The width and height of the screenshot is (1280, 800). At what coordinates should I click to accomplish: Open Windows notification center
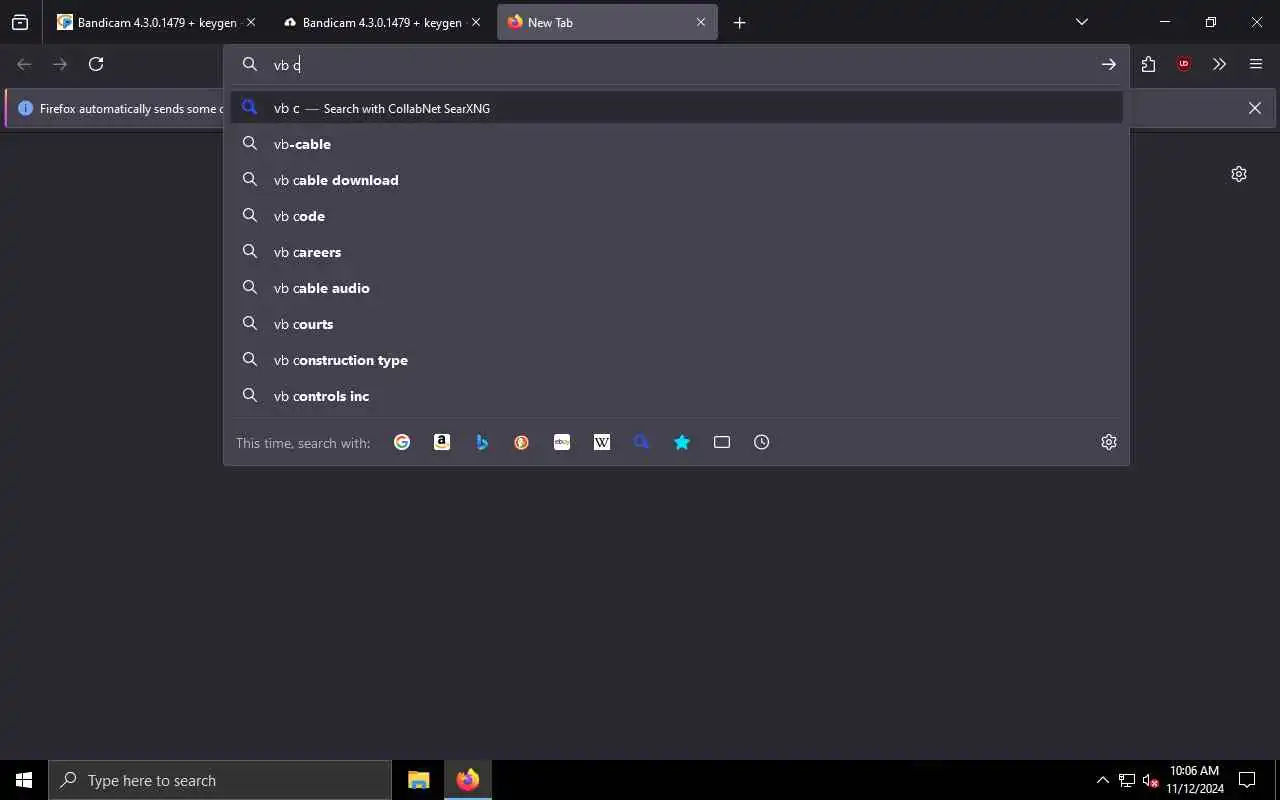point(1247,780)
